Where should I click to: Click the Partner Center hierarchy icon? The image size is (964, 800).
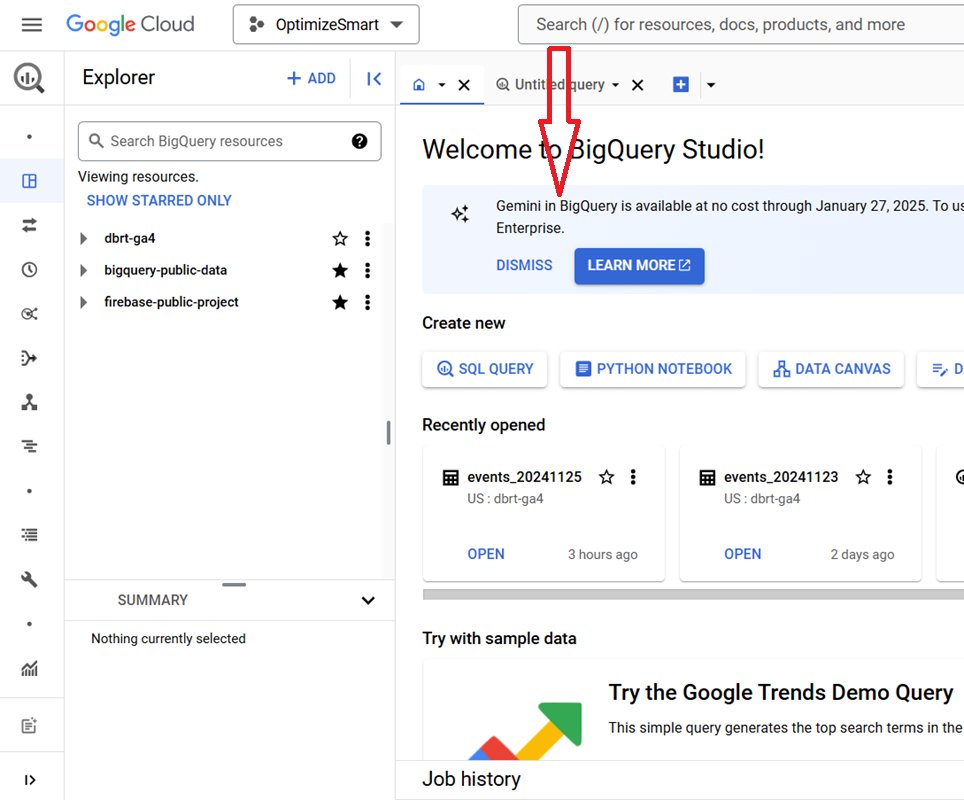31,402
